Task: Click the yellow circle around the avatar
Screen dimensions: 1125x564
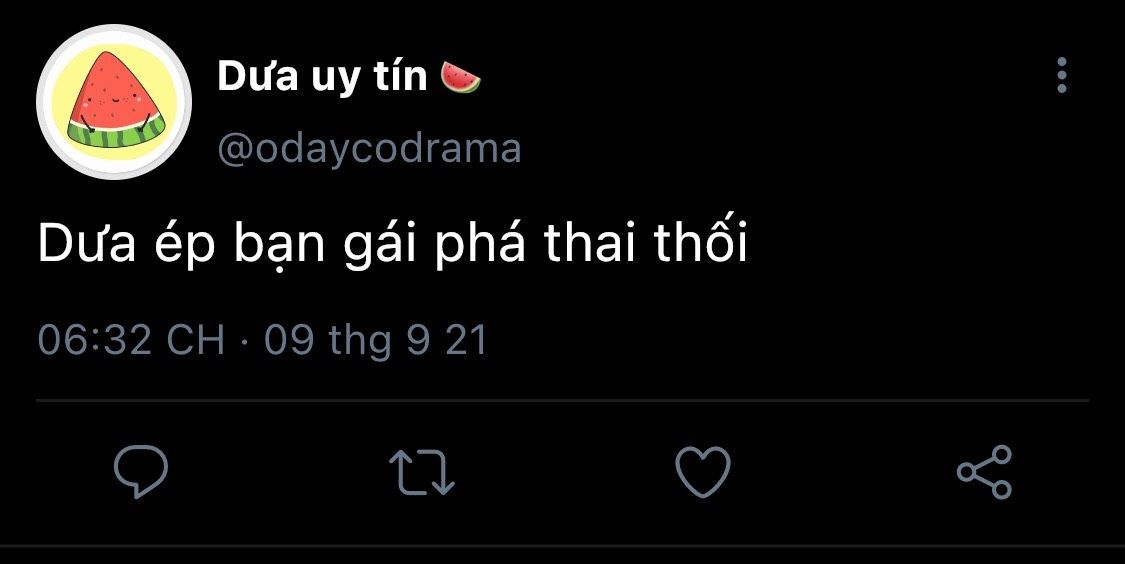Action: pyautogui.click(x=114, y=101)
